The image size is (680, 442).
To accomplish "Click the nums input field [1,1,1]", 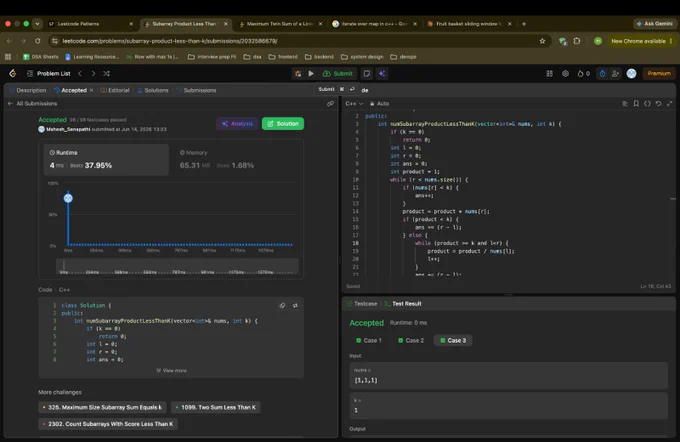I will click(508, 376).
